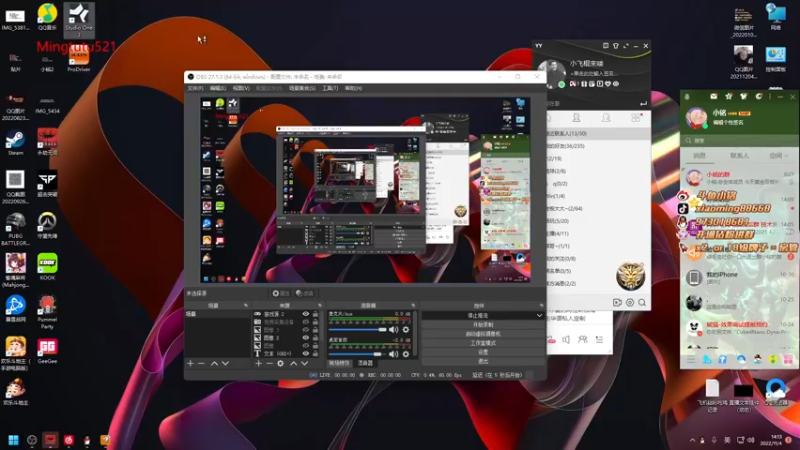Mute the 麦克风/Aux speaker icon in OBS mixer
This screenshot has height=450, width=800.
pyautogui.click(x=393, y=330)
